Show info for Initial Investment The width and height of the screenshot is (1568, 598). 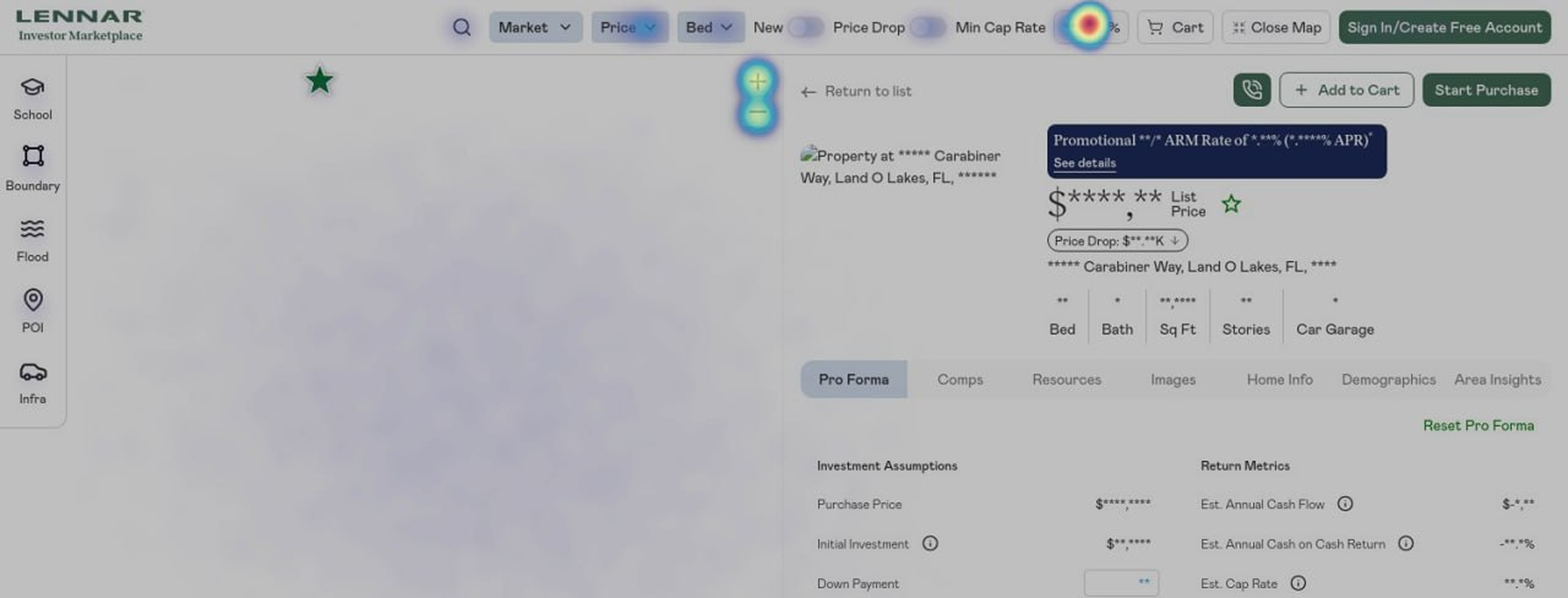tap(929, 543)
